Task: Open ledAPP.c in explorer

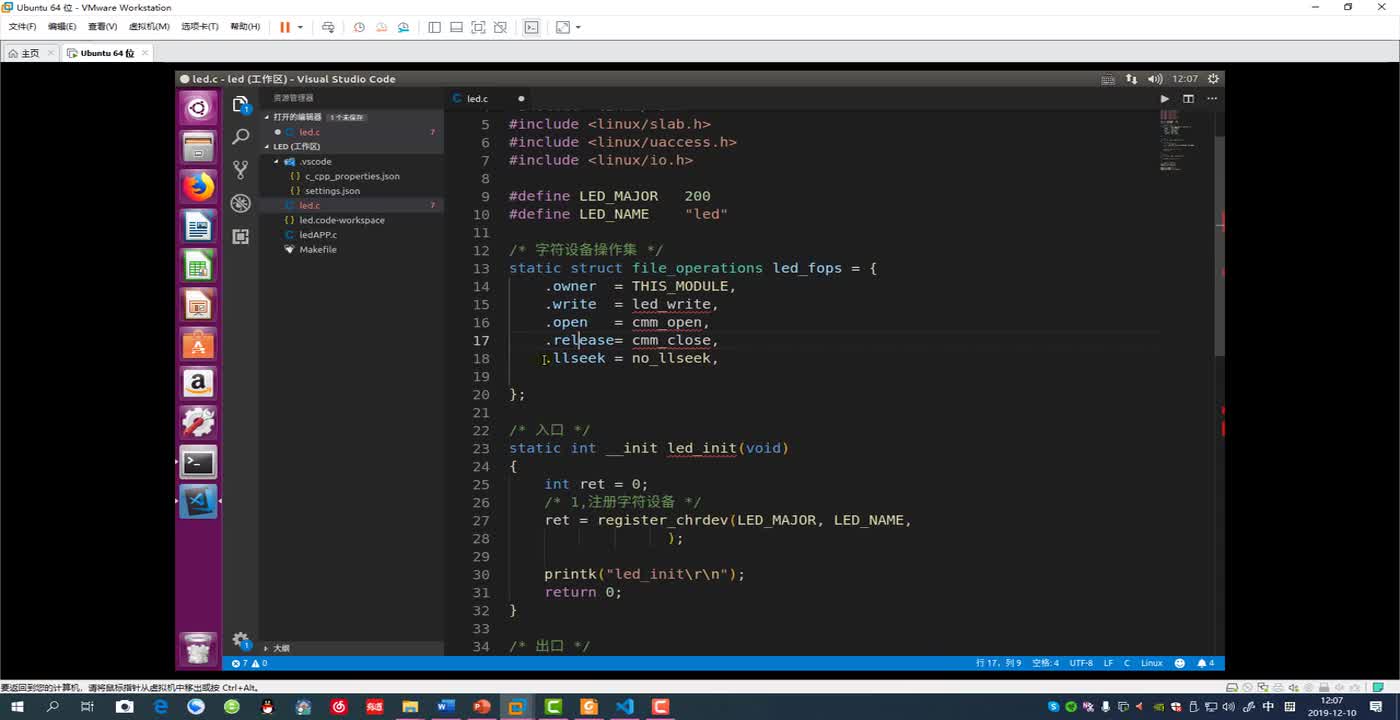Action: tap(318, 235)
